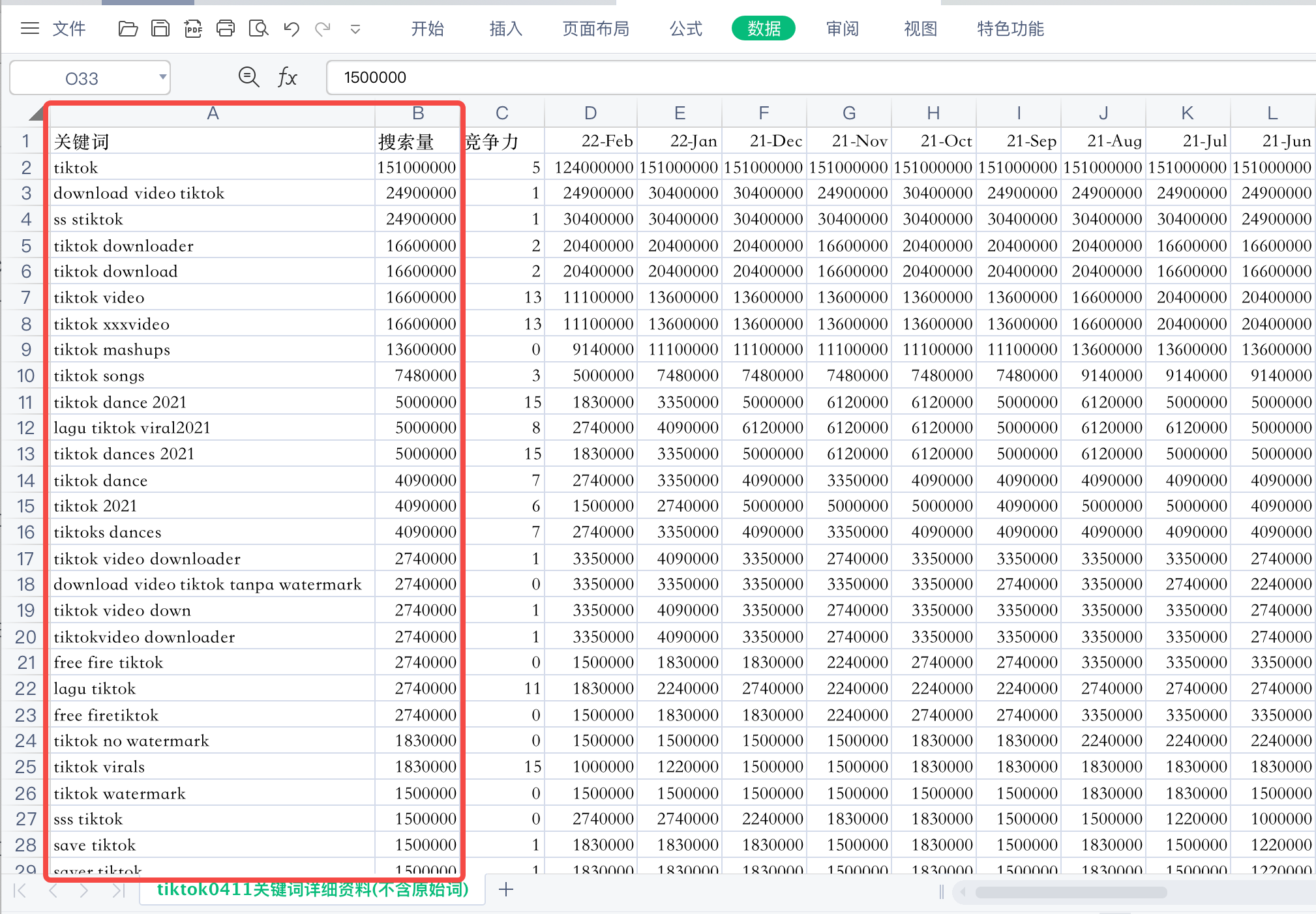Click cell 'download video tiktok'

coord(213,194)
